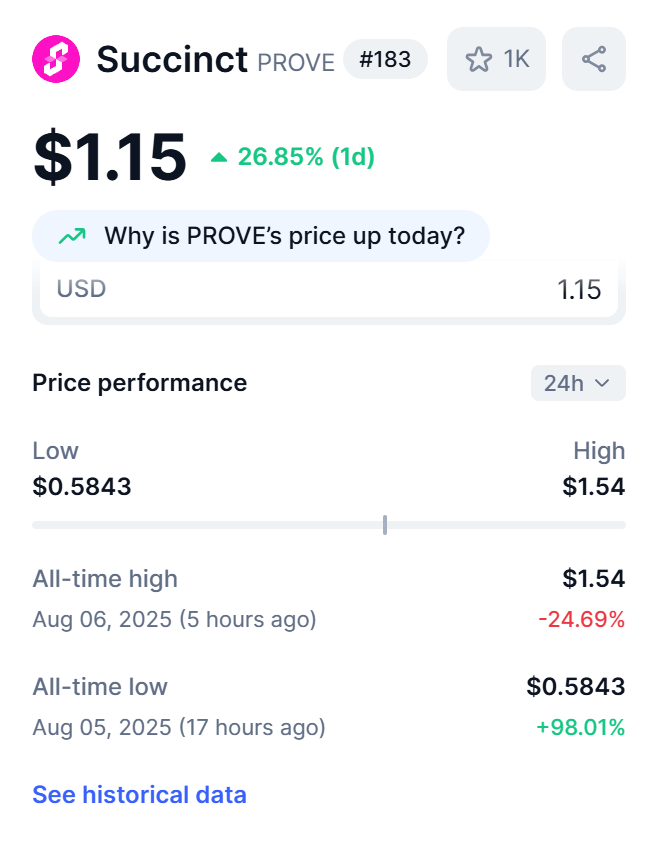
Task: Click the $1.15 main price
Action: point(110,157)
